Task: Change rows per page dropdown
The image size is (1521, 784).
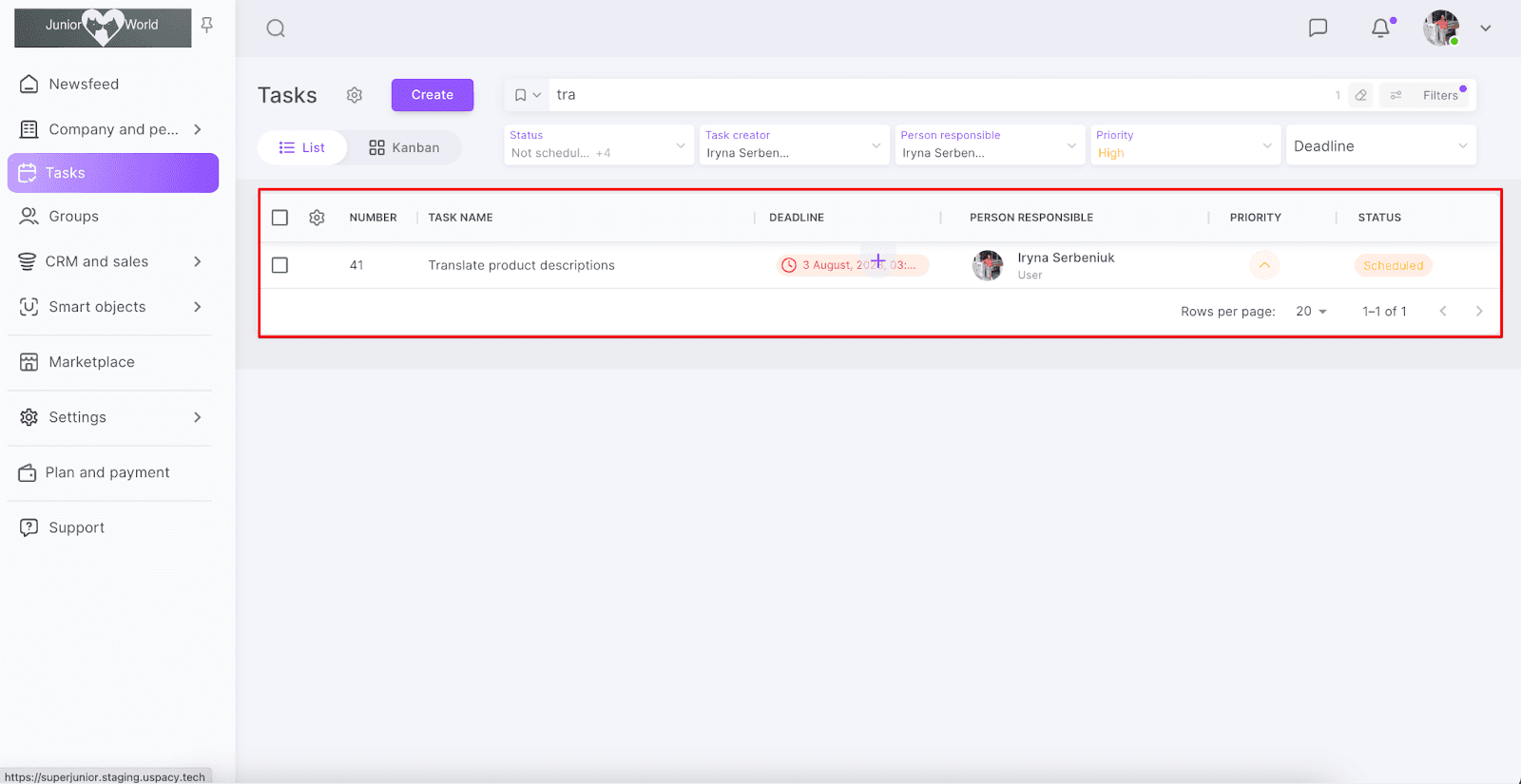Action: click(1311, 312)
